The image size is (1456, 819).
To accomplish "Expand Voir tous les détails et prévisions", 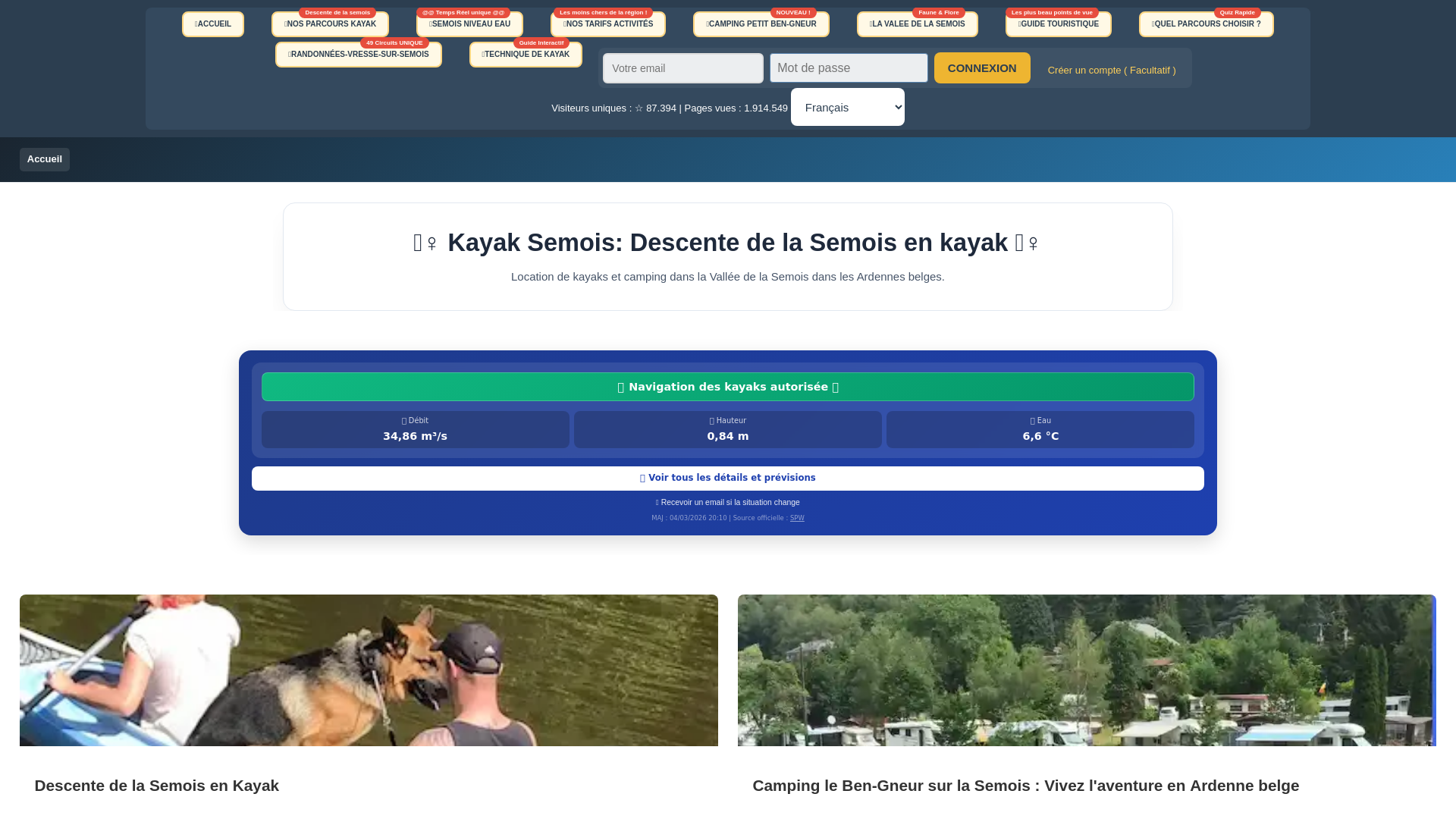I will click(727, 478).
